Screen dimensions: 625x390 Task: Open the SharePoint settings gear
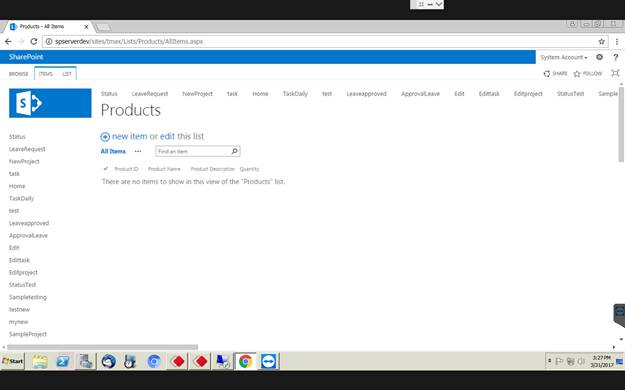point(599,57)
